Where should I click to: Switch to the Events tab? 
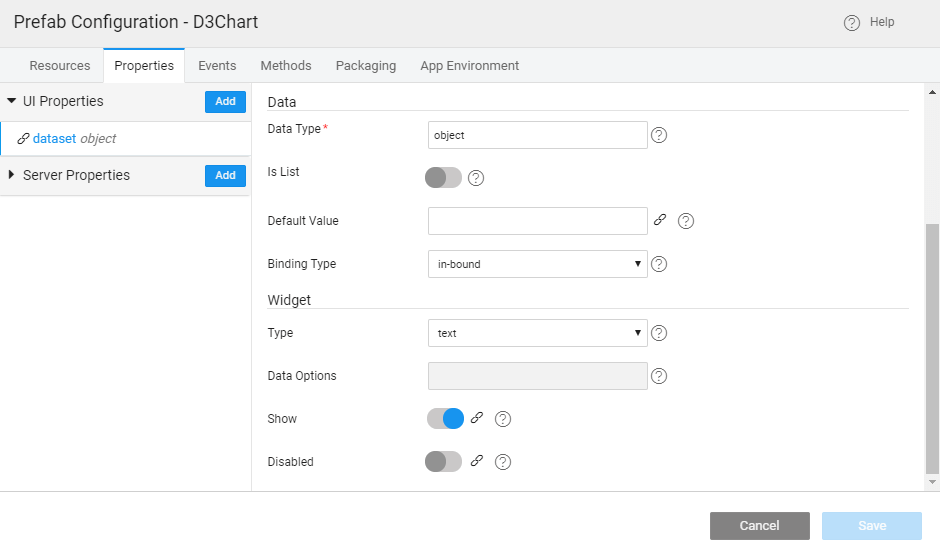click(x=217, y=66)
